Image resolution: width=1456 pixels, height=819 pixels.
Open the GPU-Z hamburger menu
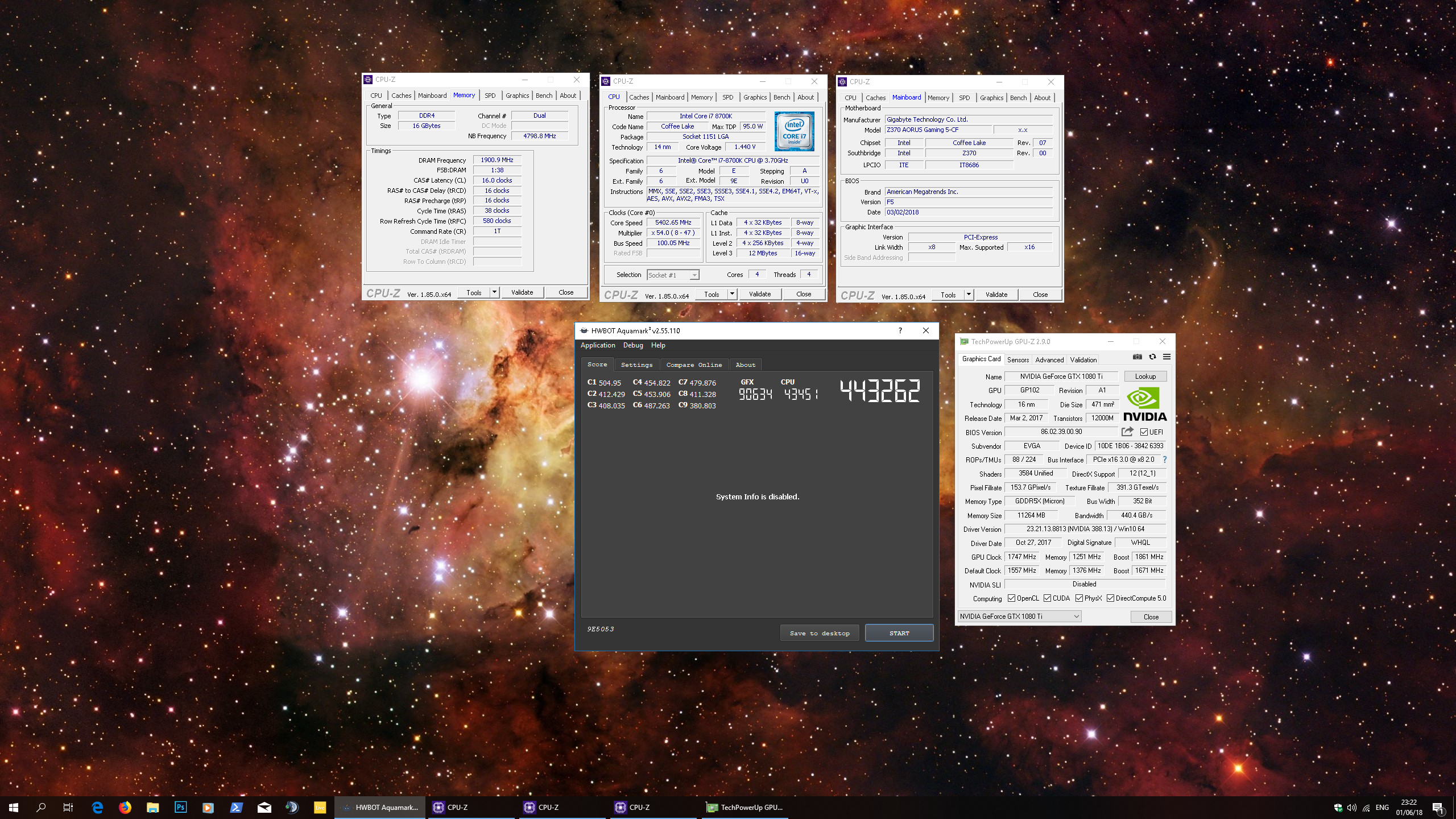1167,357
